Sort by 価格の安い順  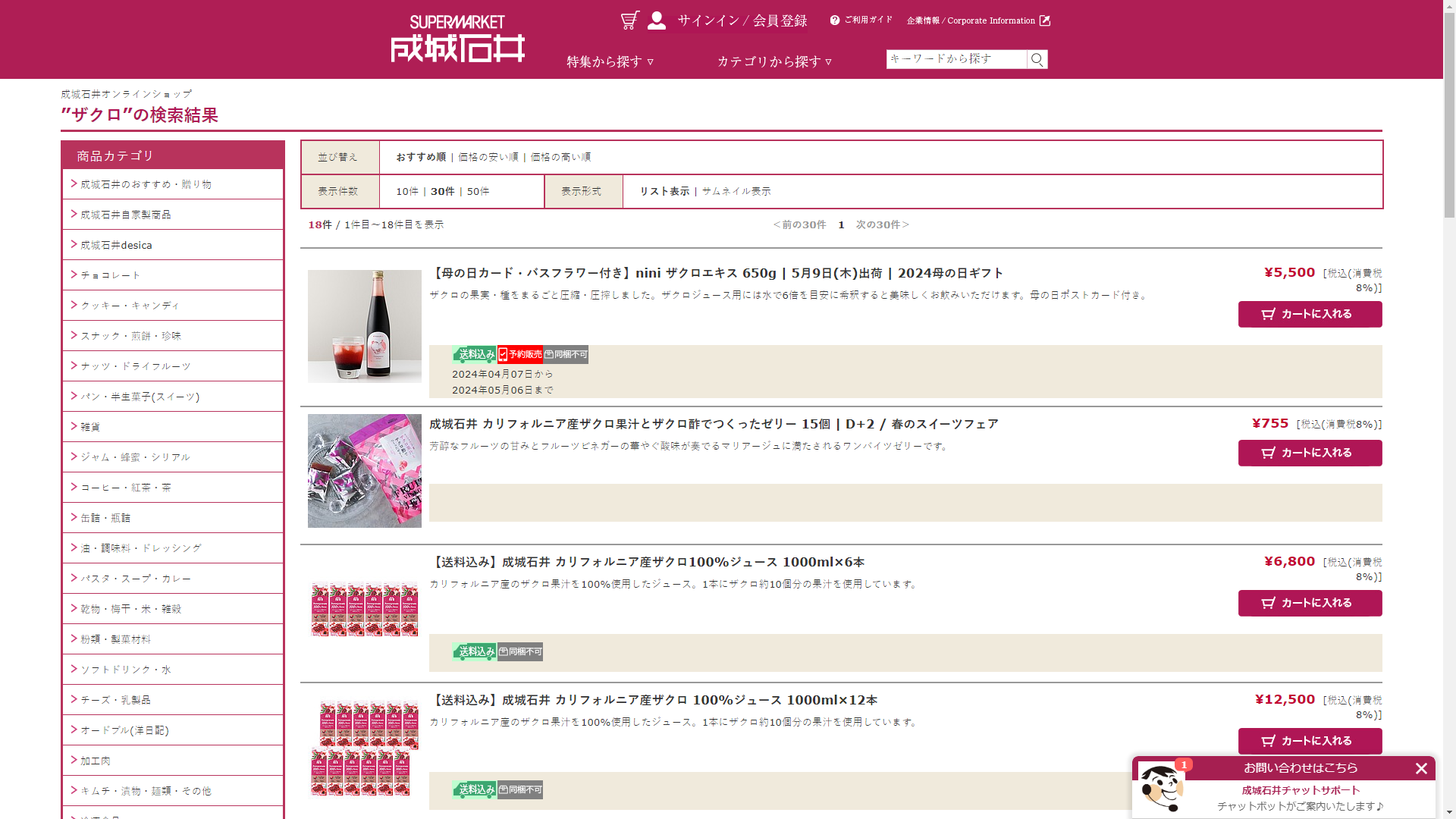[488, 157]
